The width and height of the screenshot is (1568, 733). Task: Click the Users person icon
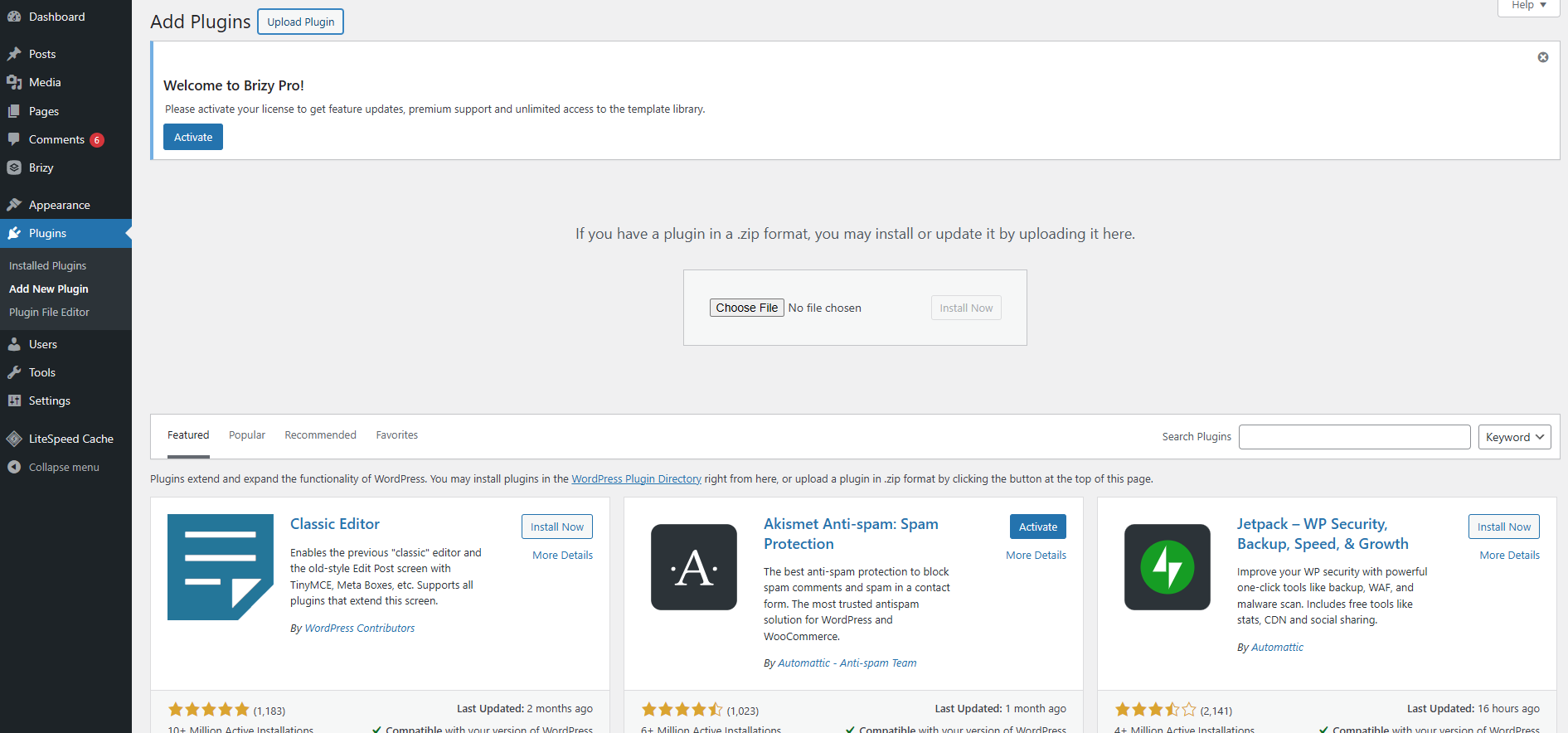[14, 344]
